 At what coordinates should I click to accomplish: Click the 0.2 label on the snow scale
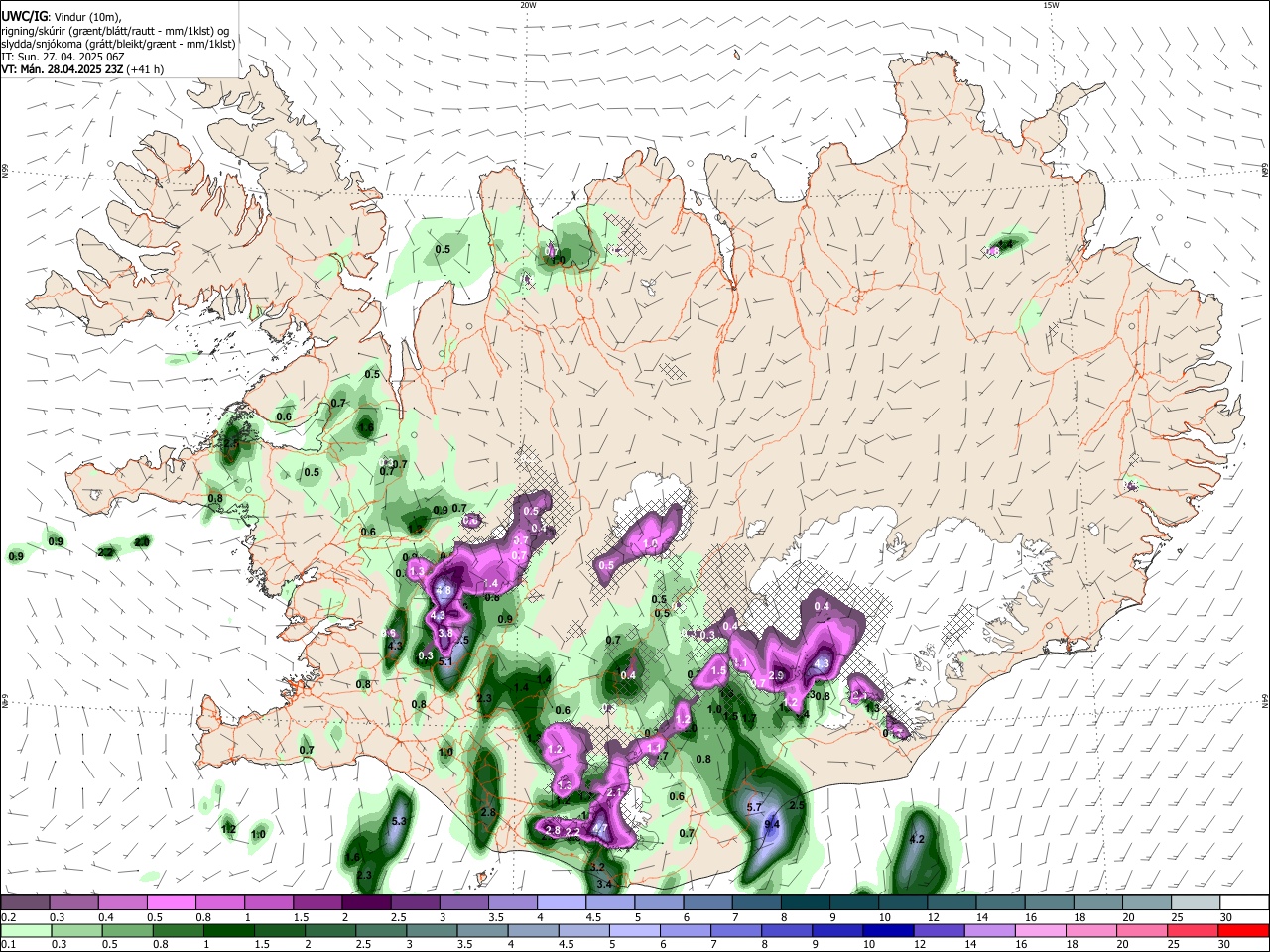[8, 917]
